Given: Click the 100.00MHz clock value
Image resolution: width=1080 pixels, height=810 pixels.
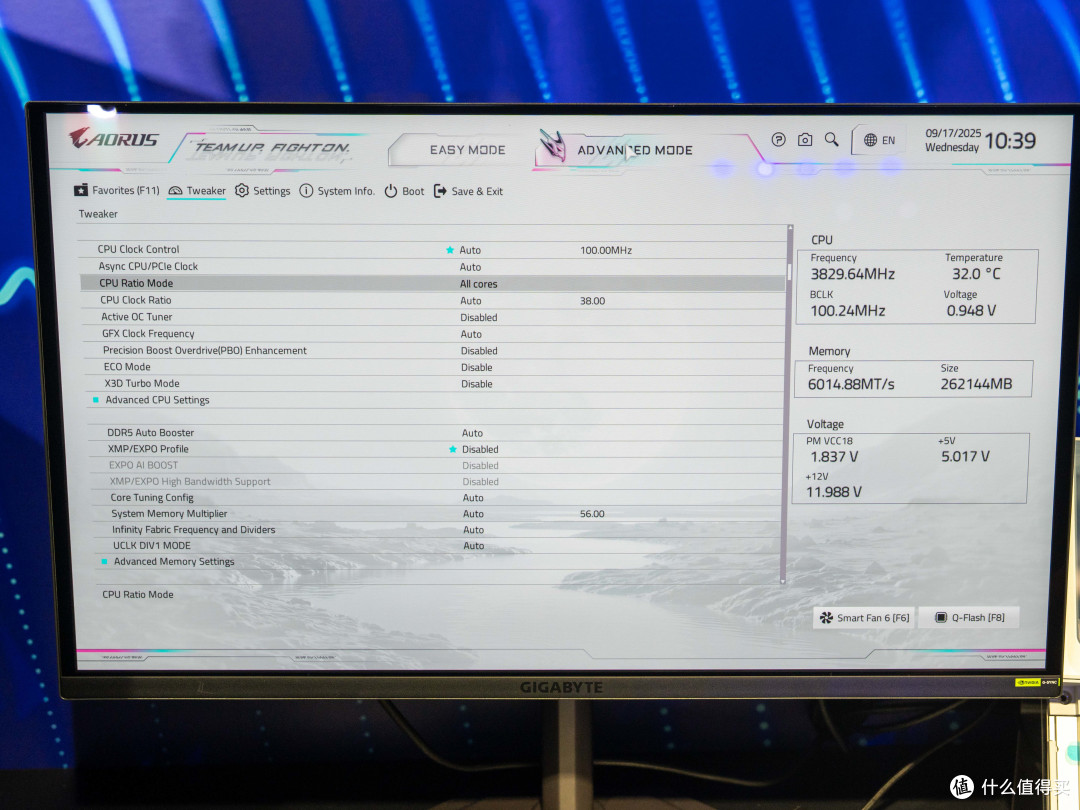Looking at the screenshot, I should coord(606,250).
